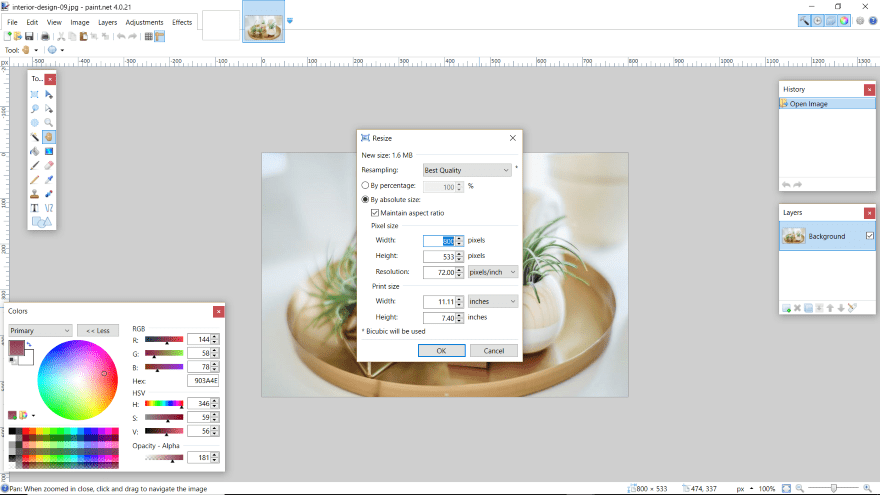
Task: Click the Less button in Colors panel
Action: click(x=97, y=330)
